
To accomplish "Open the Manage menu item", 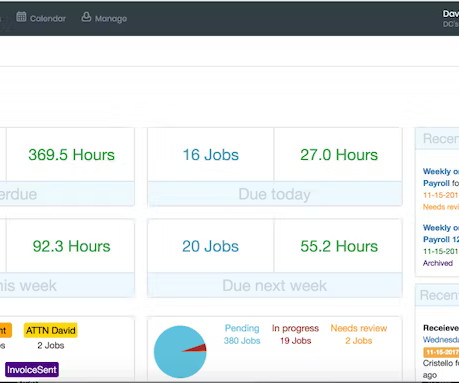I will [x=104, y=18].
